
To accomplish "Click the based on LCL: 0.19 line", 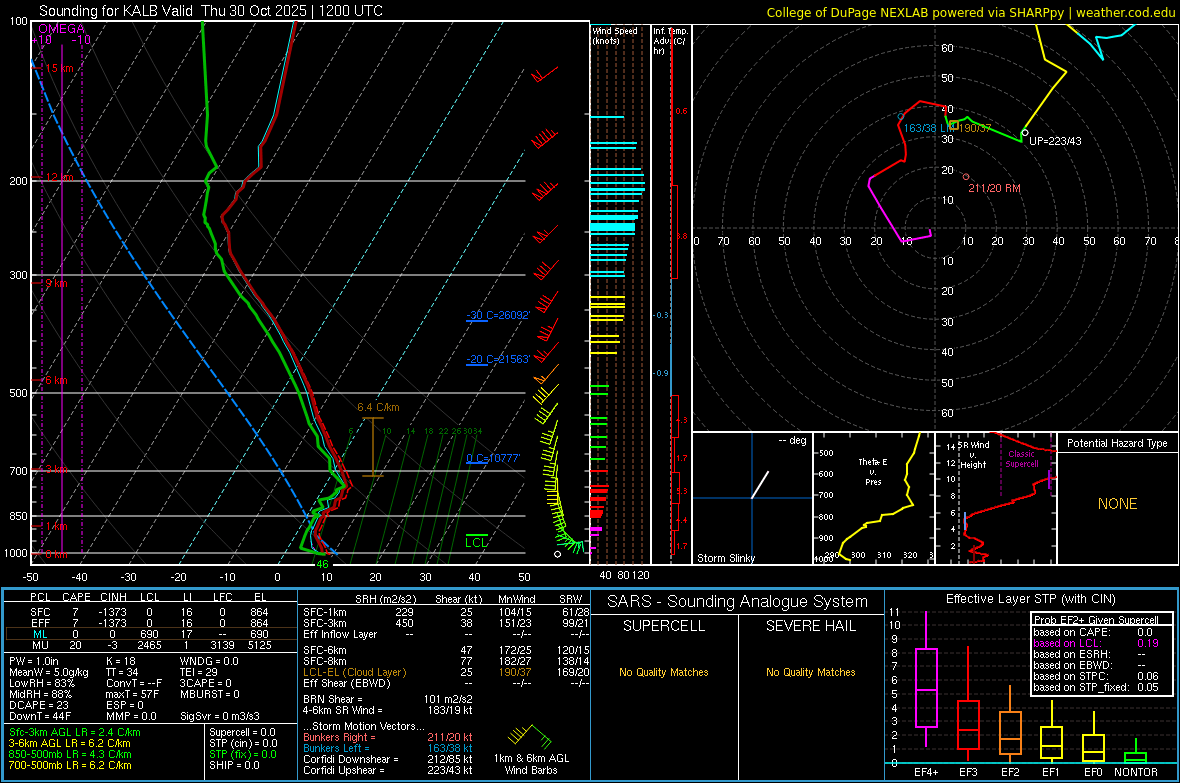I will tap(1096, 643).
